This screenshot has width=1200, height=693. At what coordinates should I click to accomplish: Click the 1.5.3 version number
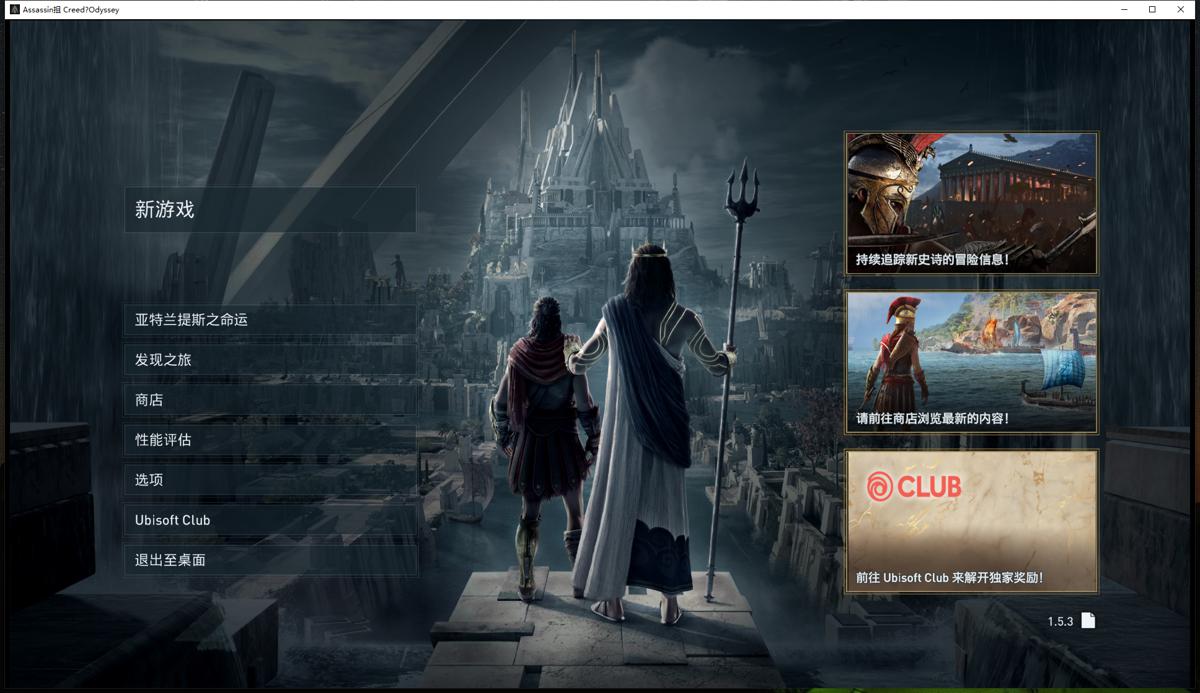tap(1060, 622)
